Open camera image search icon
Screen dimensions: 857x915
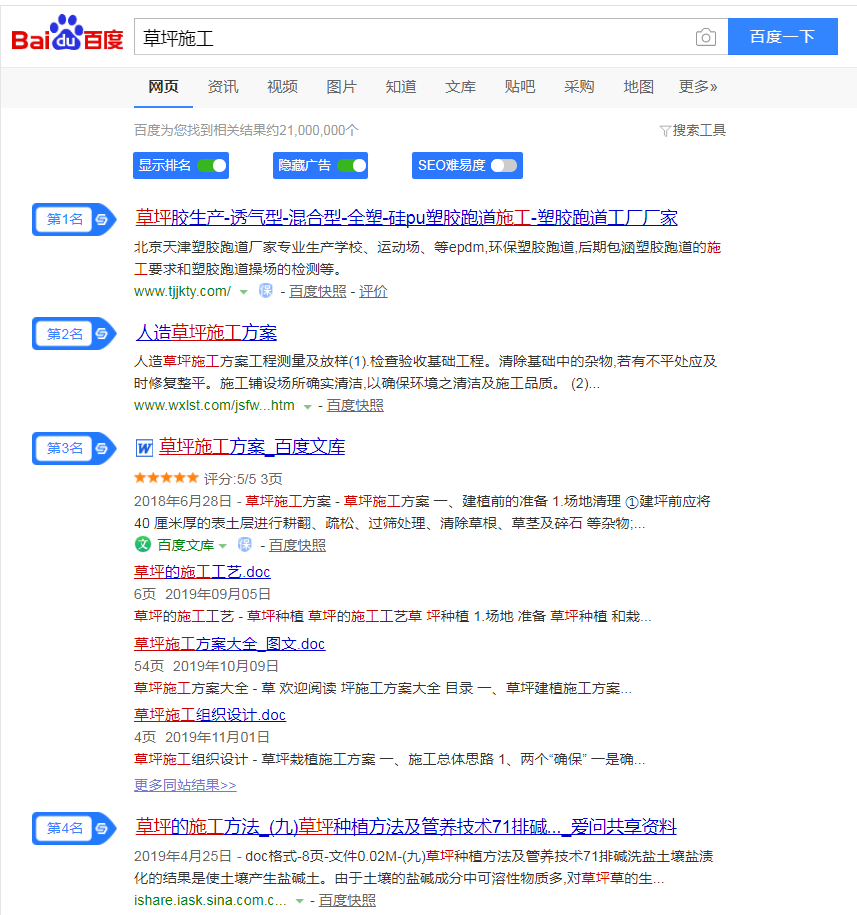[x=705, y=37]
